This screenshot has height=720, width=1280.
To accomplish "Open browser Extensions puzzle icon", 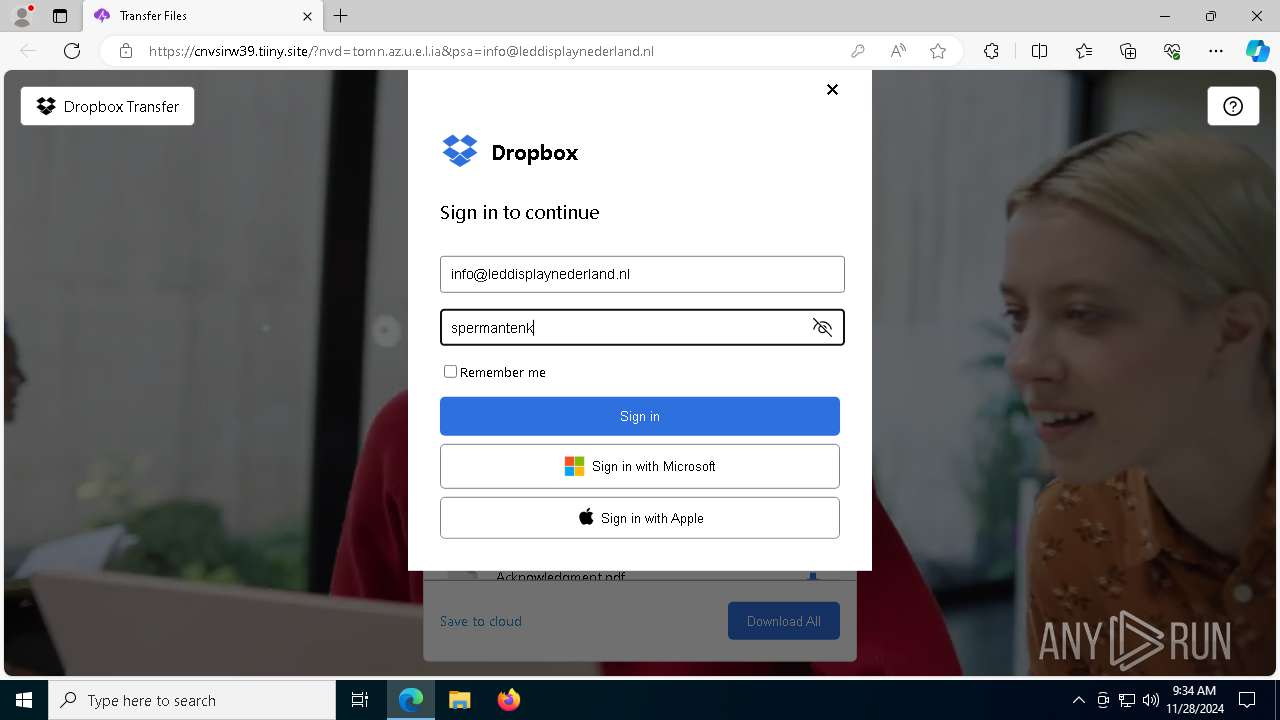I will pyautogui.click(x=991, y=51).
